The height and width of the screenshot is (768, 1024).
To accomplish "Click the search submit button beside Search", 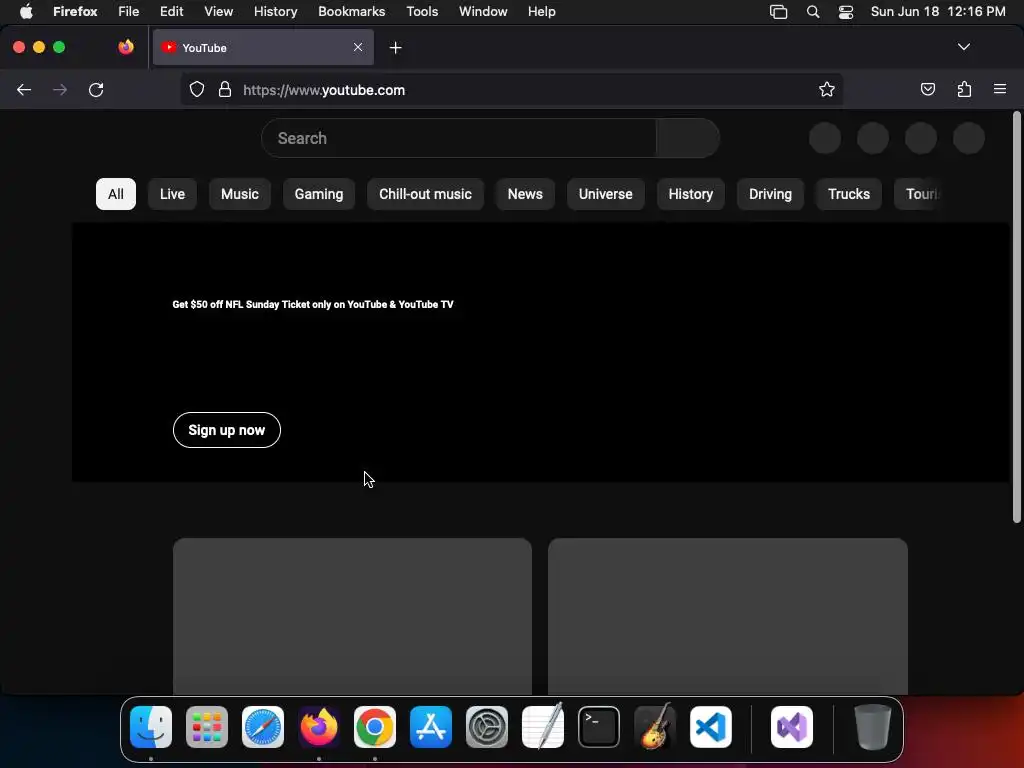I will coord(688,138).
